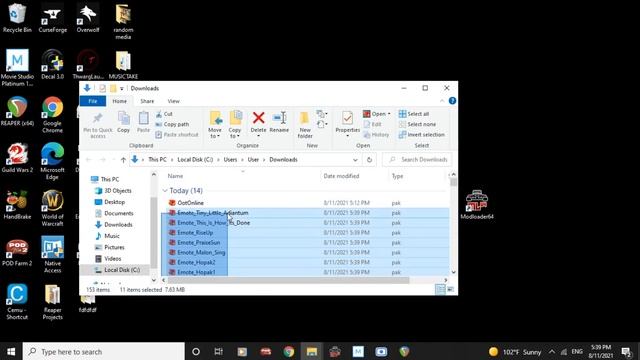The image size is (640, 360).
Task: Switch to the View ribbon tab
Action: click(x=173, y=101)
